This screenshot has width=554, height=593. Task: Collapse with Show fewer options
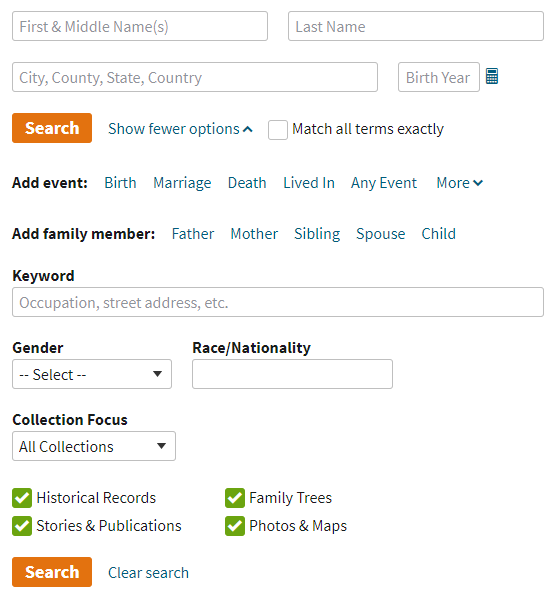coord(180,129)
